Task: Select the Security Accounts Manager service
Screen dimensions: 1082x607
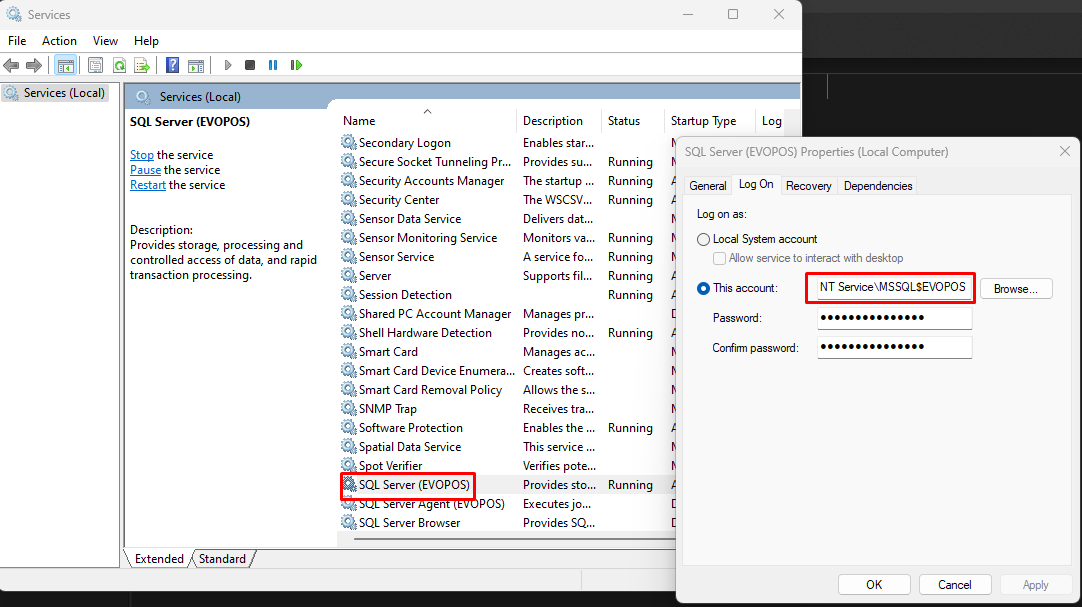Action: coord(507,181)
